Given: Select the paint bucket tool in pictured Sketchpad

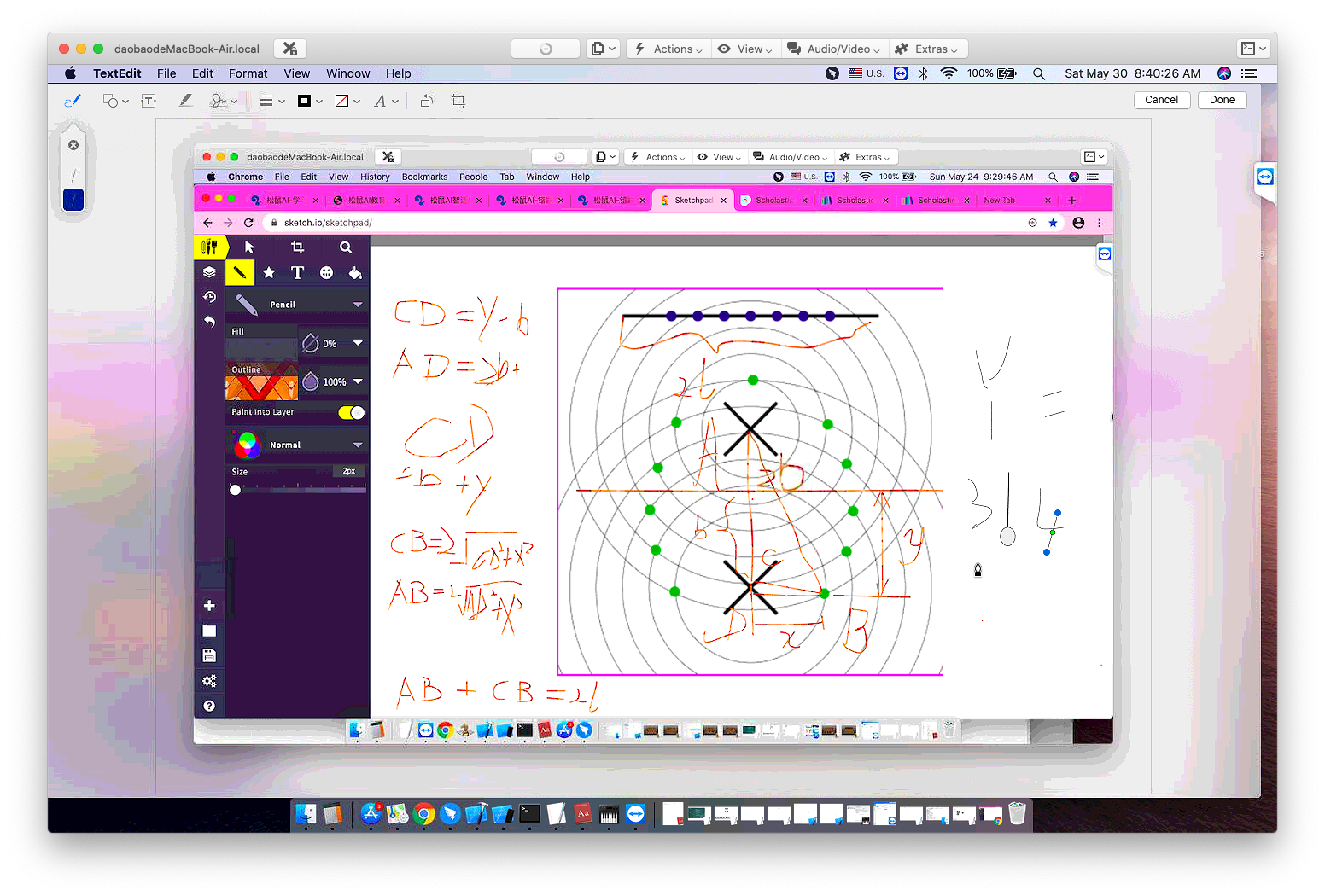Looking at the screenshot, I should [355, 272].
